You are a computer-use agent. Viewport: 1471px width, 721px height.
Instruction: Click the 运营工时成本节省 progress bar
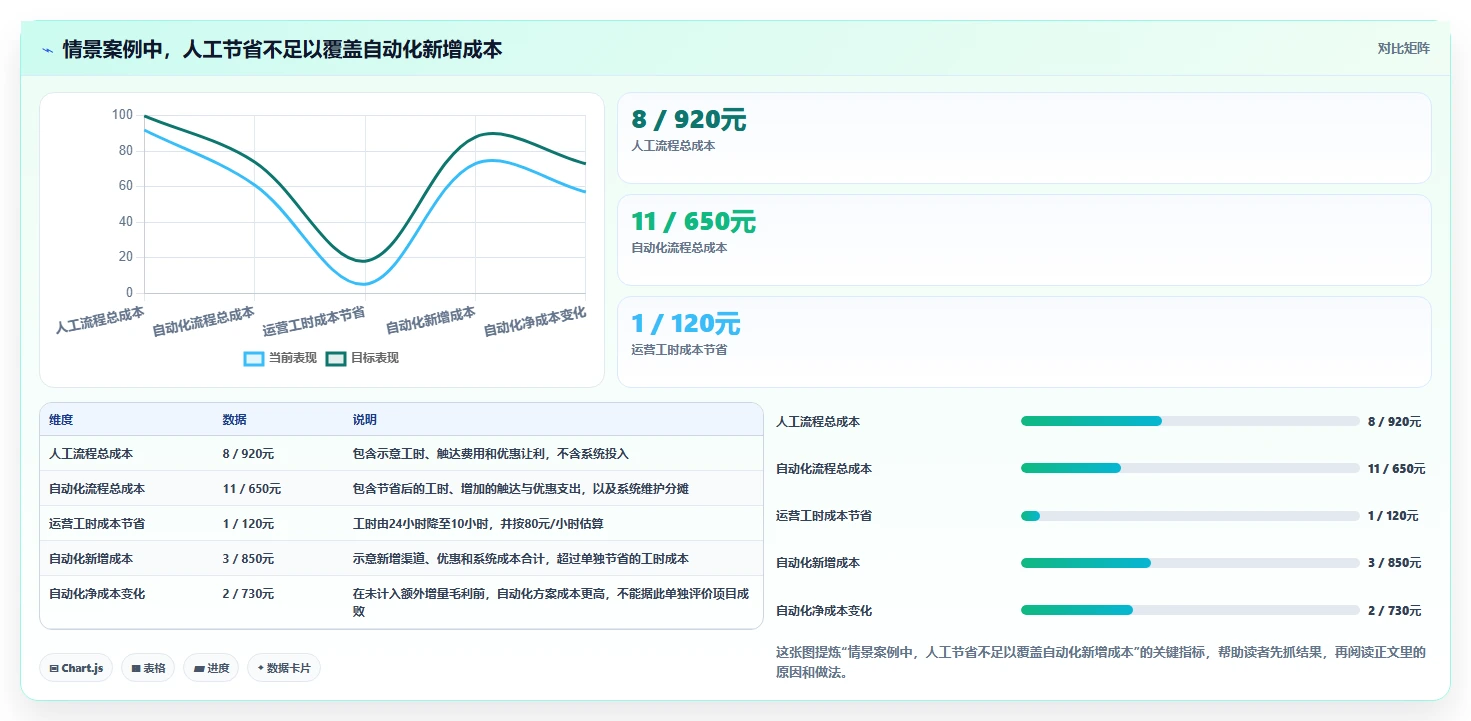click(x=1190, y=516)
